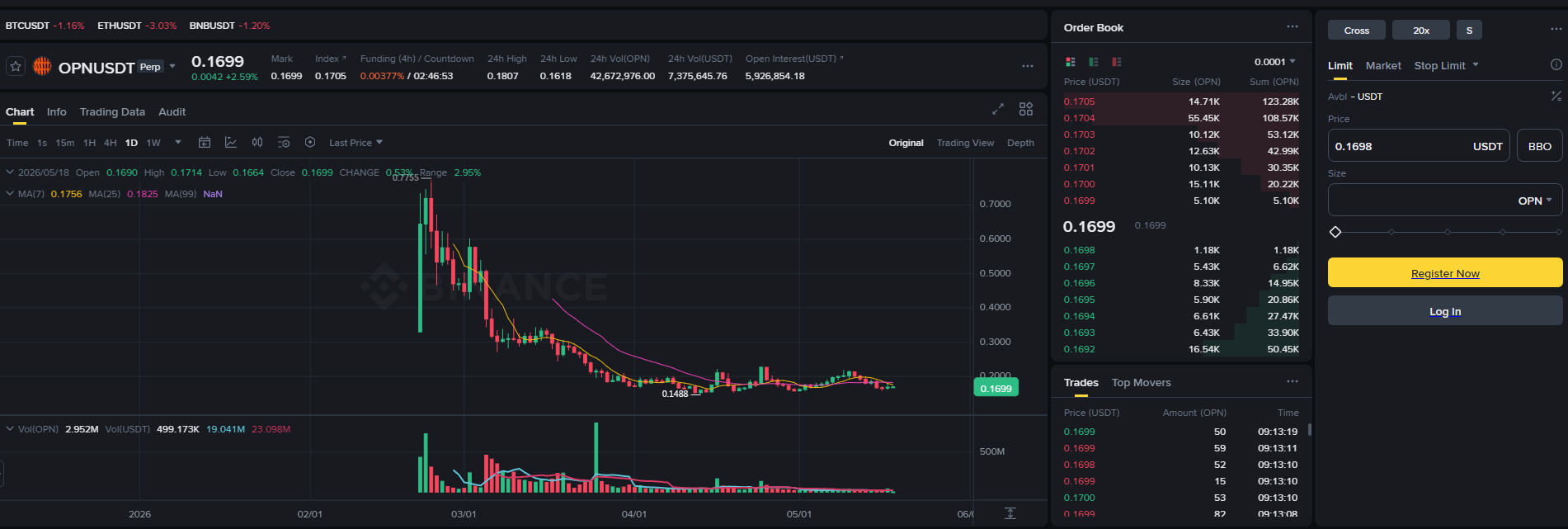Screen dimensions: 1568x529
Task: Show both bids and asks order book view
Action: pos(1071,62)
